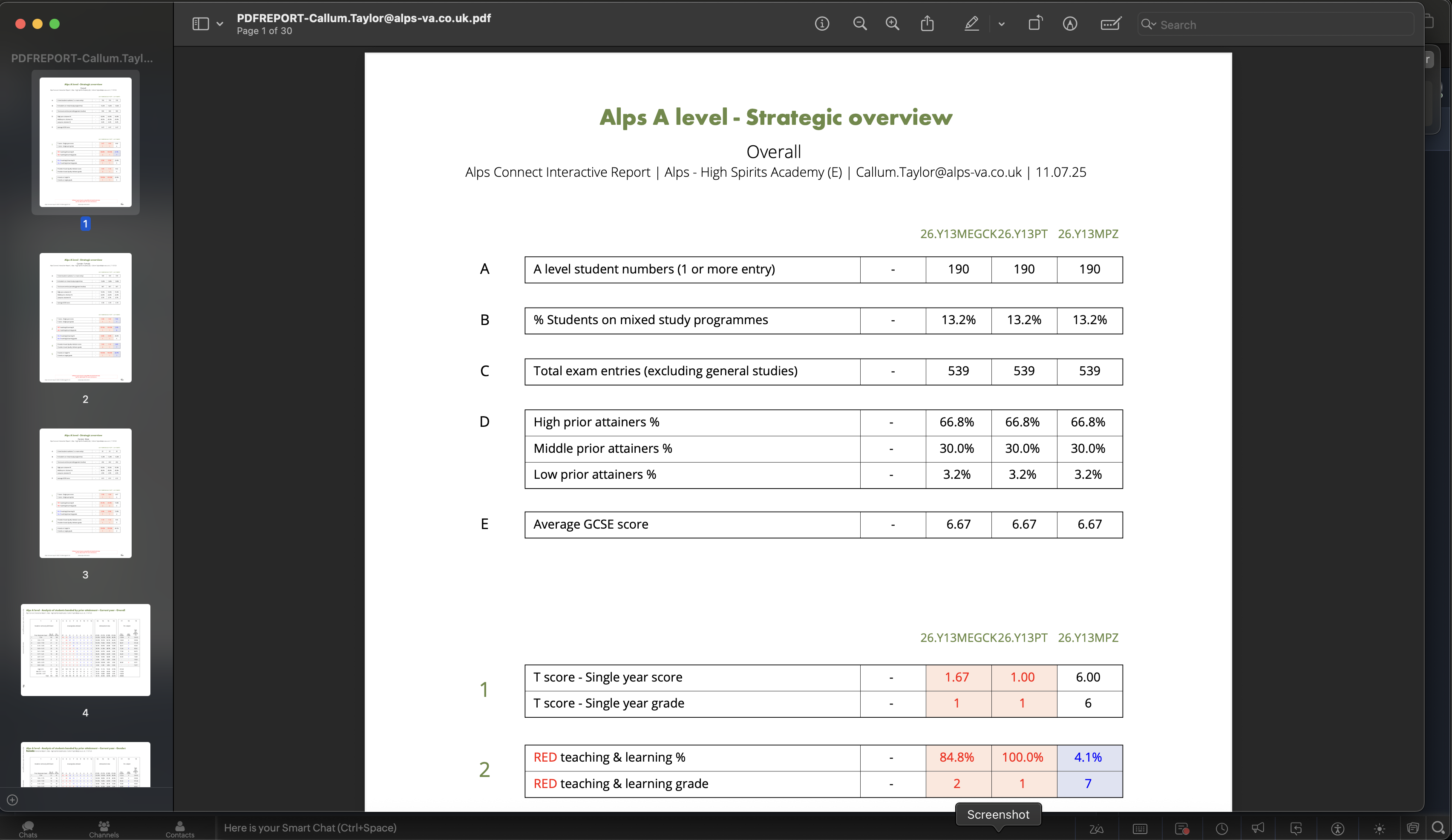The height and width of the screenshot is (840, 1452).
Task: Click the PDF file name title
Action: tap(363, 18)
